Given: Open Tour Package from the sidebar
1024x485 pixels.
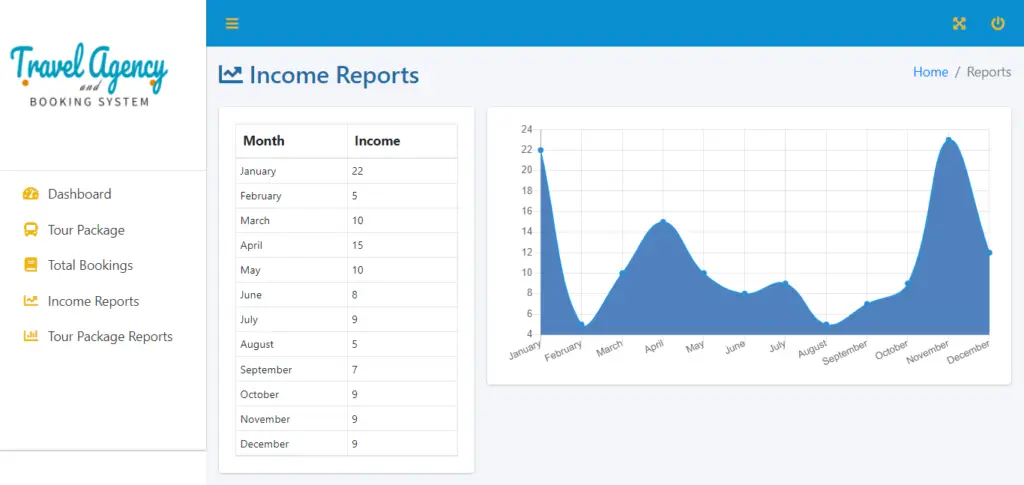Looking at the screenshot, I should tap(86, 230).
